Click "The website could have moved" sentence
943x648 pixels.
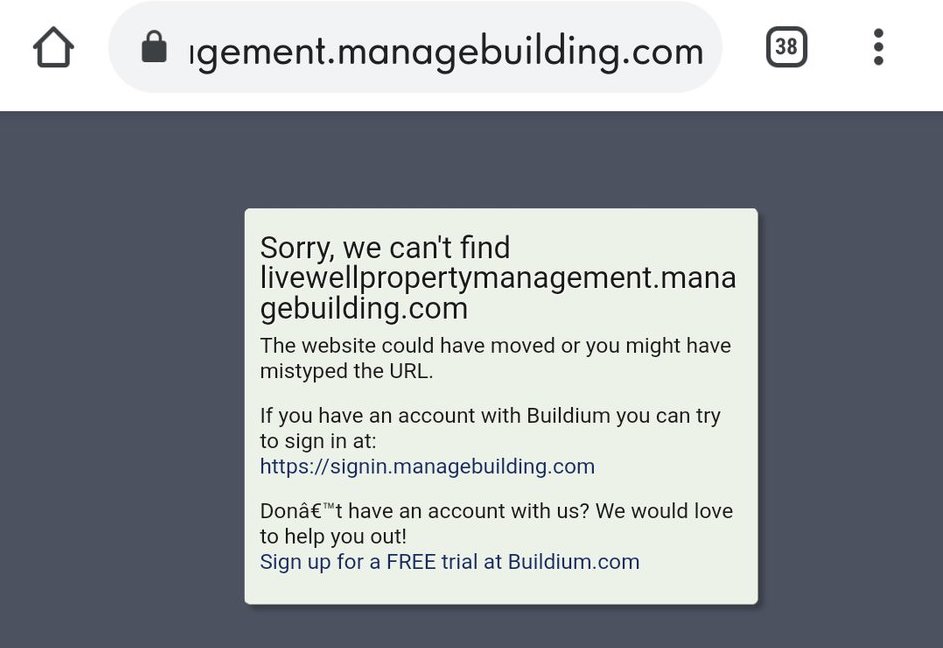pyautogui.click(x=495, y=345)
